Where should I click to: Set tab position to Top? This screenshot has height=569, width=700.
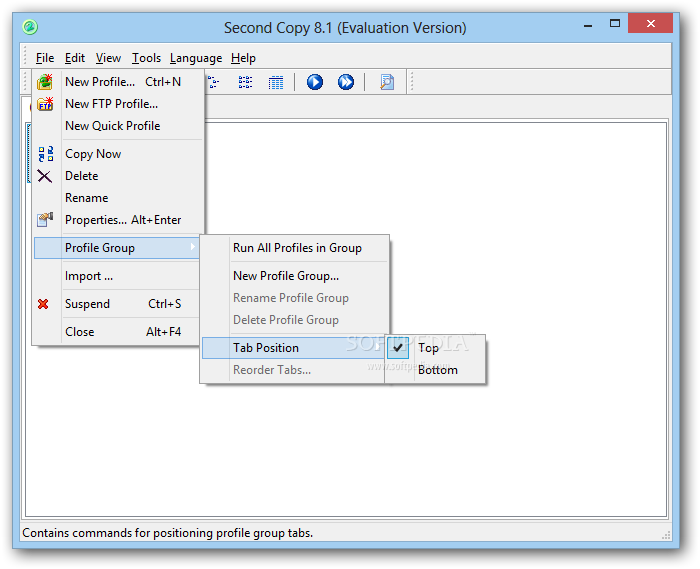[x=435, y=348]
